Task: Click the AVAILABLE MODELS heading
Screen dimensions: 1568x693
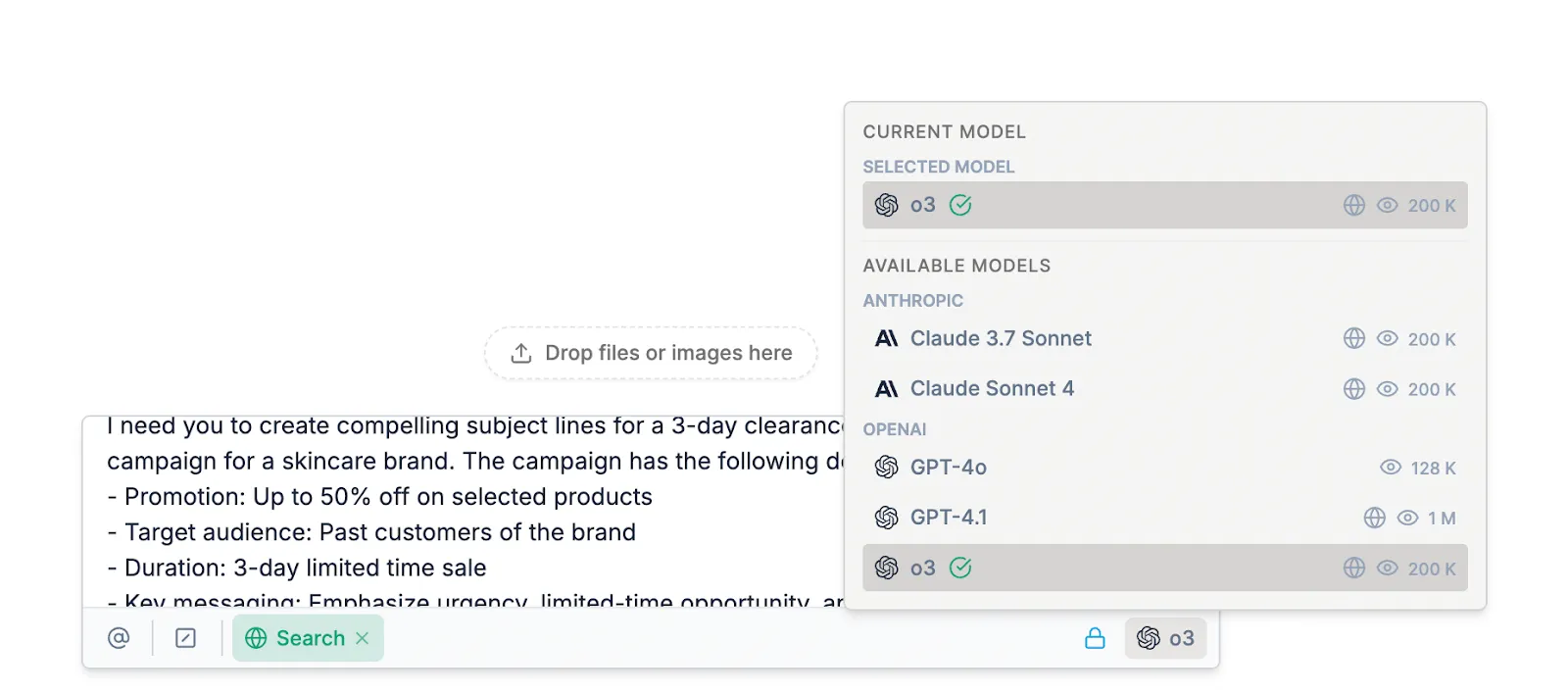Action: coord(956,266)
